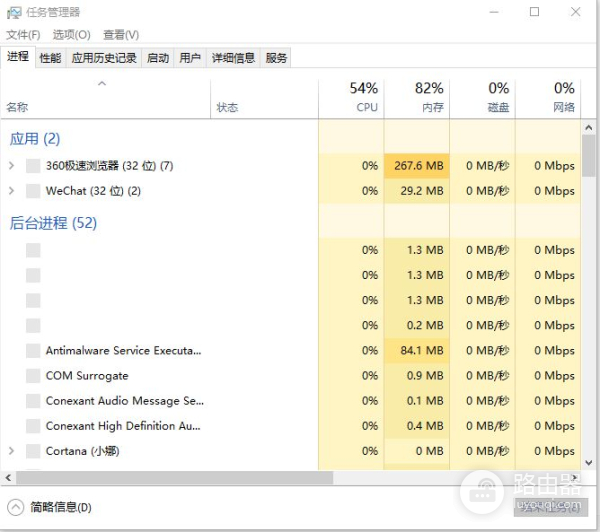Viewport: 600px width, 532px height.
Task: Select the 后台进程 (52) group heading
Action: point(53,223)
